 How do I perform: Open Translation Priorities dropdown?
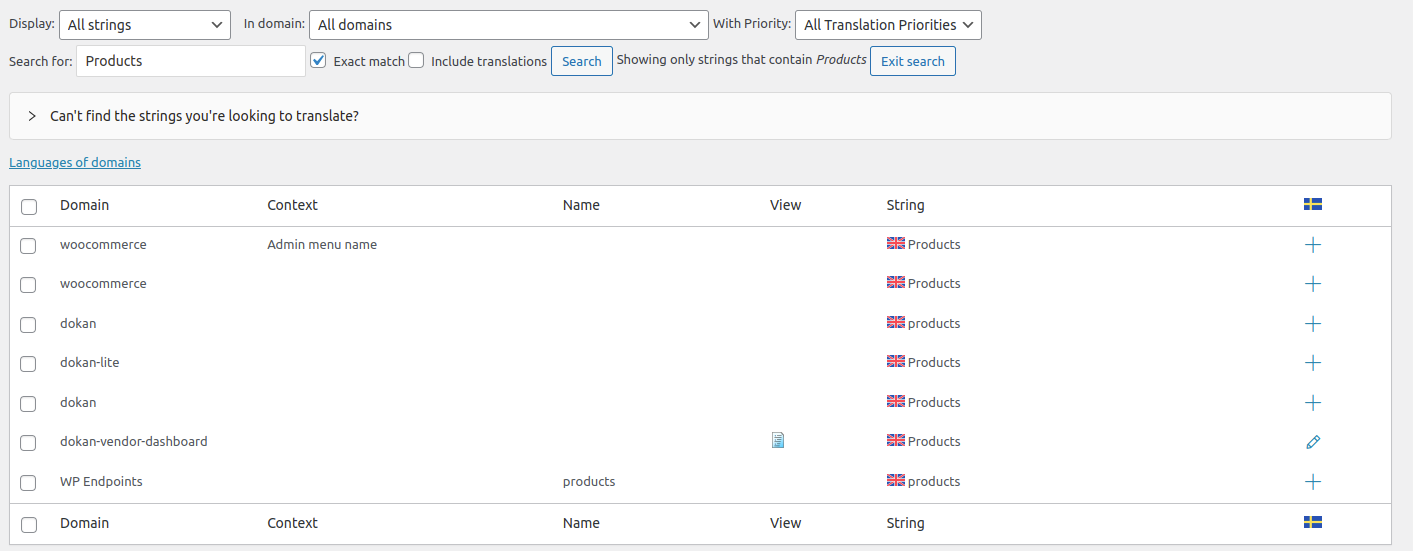(888, 25)
